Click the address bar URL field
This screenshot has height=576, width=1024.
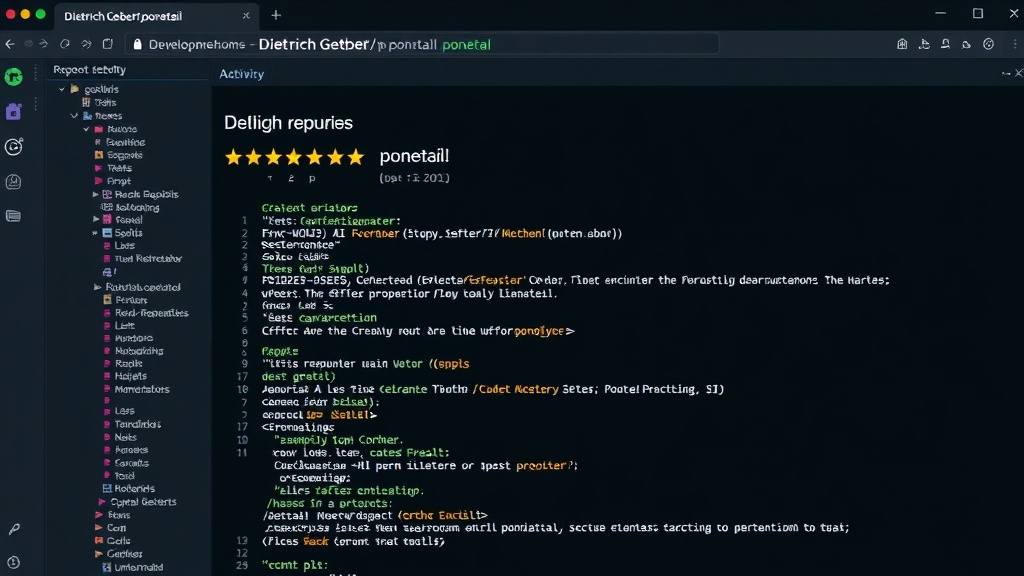422,44
